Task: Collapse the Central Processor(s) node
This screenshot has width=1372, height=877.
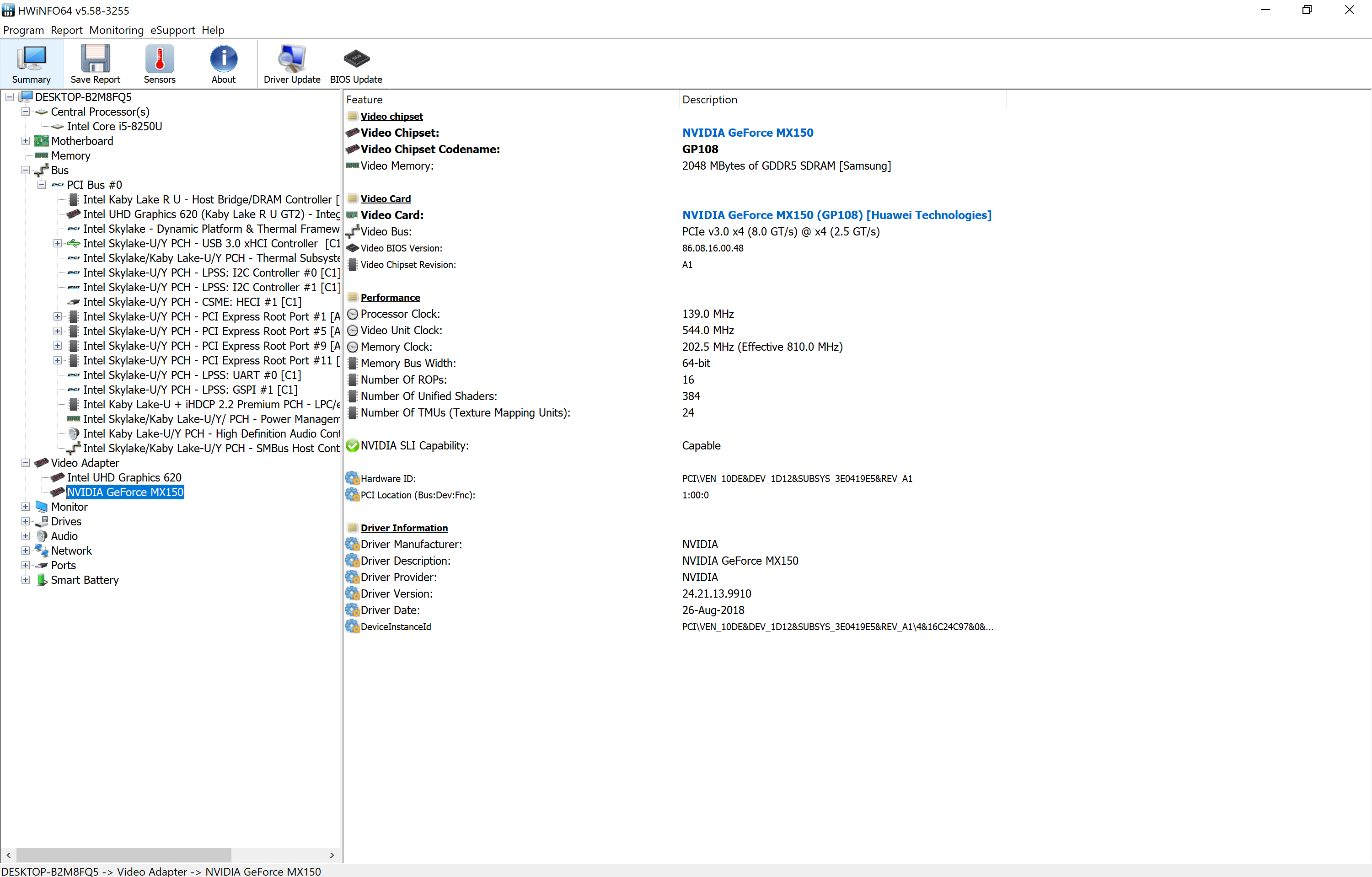Action: [26, 112]
